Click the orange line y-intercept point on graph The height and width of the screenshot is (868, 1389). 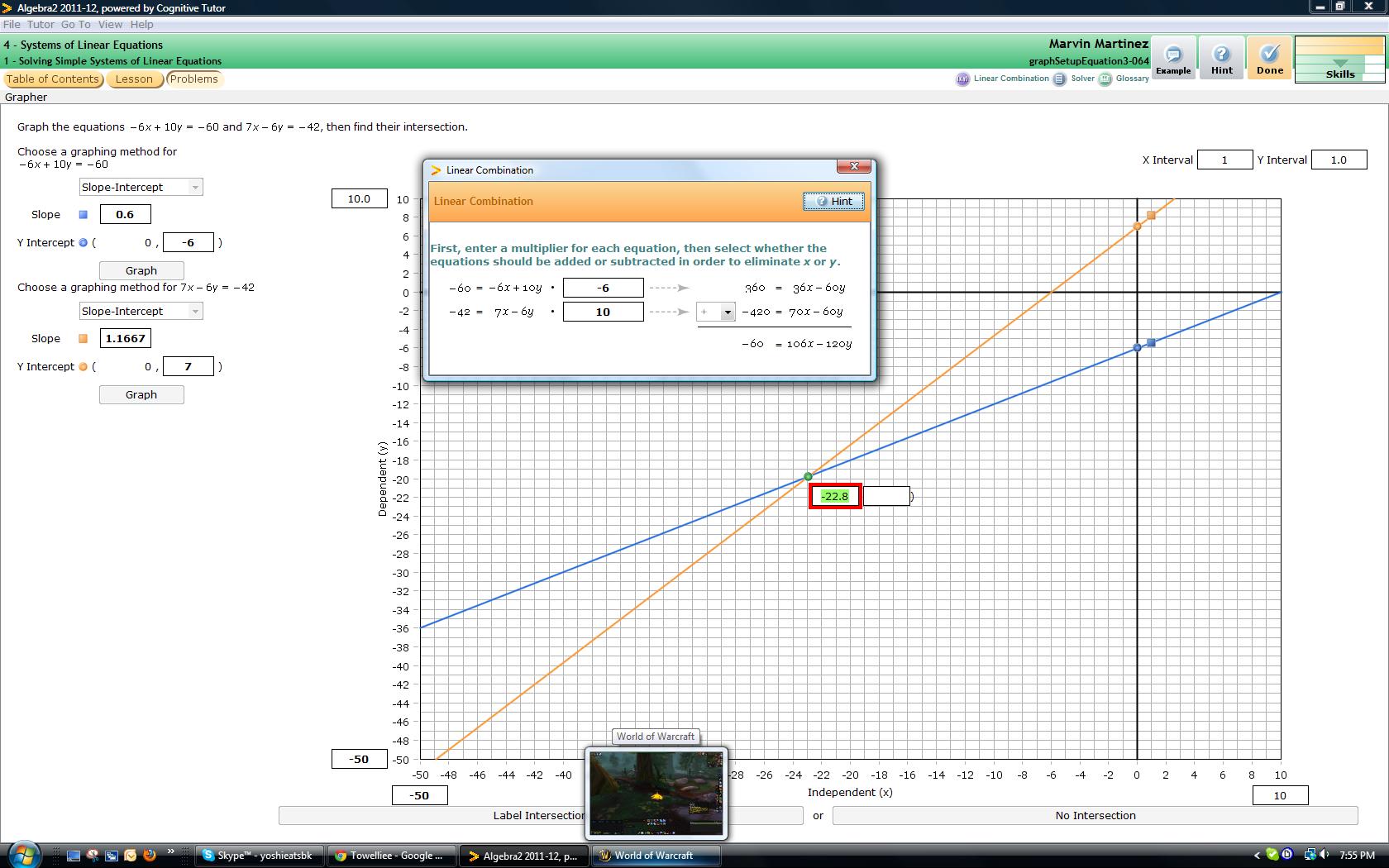tap(1137, 226)
